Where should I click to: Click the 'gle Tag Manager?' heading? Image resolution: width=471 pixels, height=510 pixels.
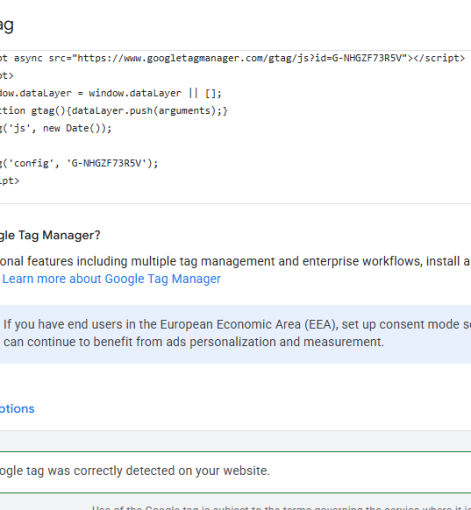tap(50, 235)
